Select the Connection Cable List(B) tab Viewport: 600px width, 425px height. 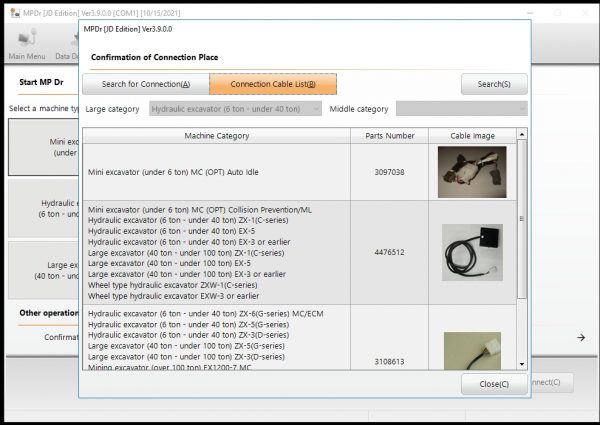[x=273, y=84]
